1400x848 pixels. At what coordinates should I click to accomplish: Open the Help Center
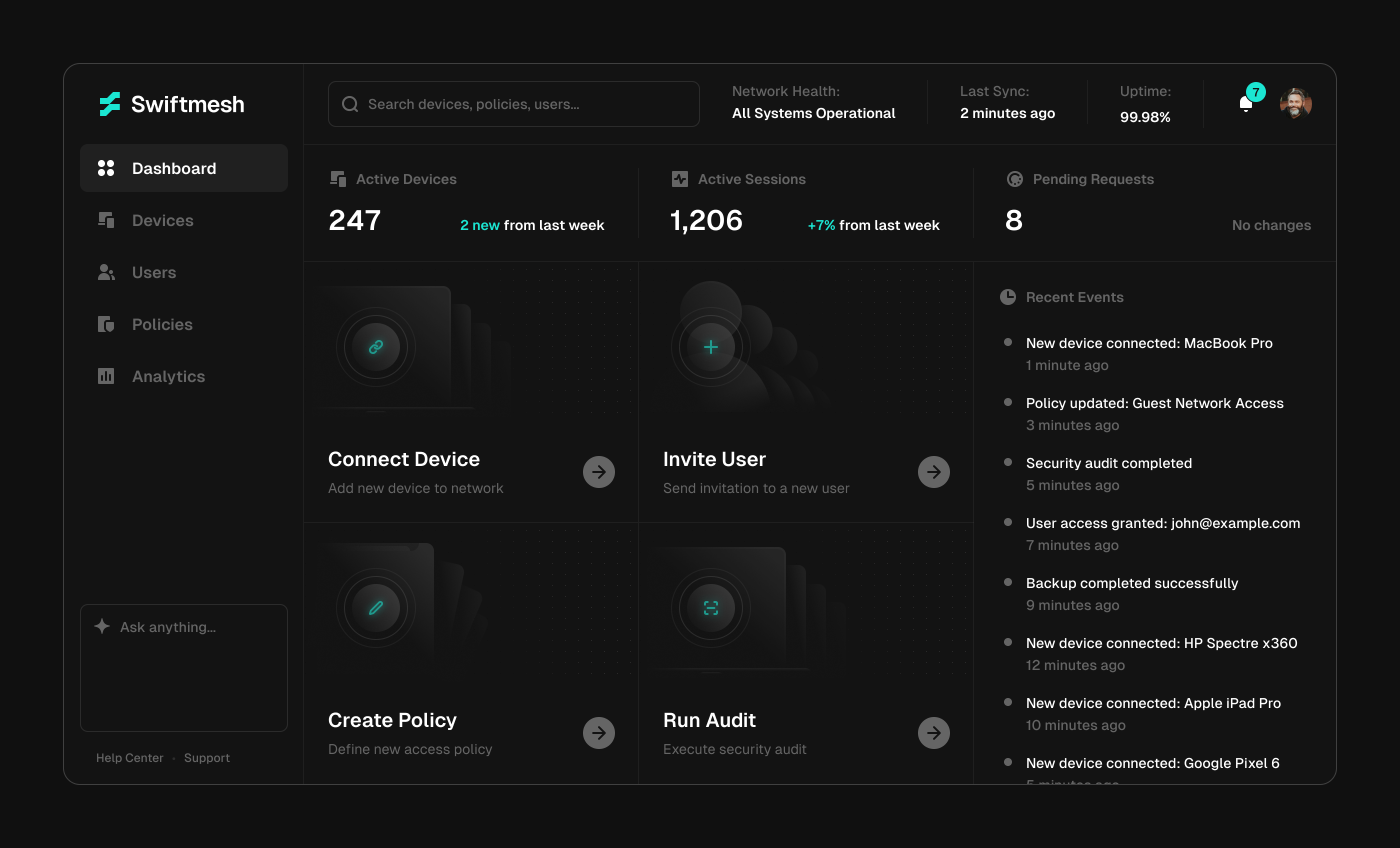(x=129, y=757)
